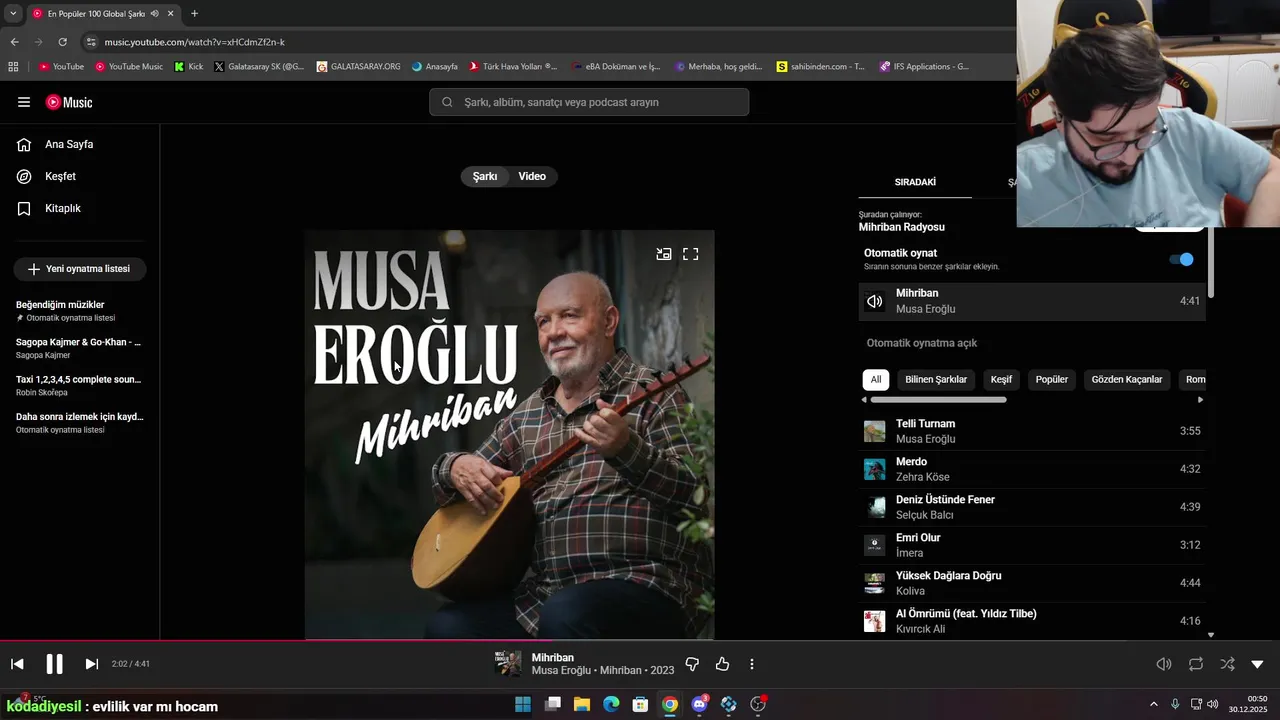Screen dimensions: 1280x720
Task: Dislike the current song
Action: pos(692,664)
